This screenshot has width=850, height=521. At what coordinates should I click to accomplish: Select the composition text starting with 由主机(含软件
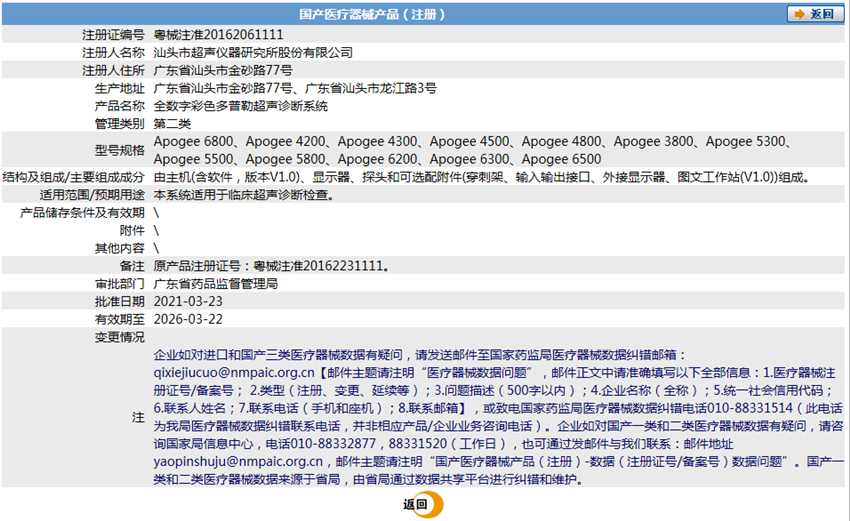(482, 177)
